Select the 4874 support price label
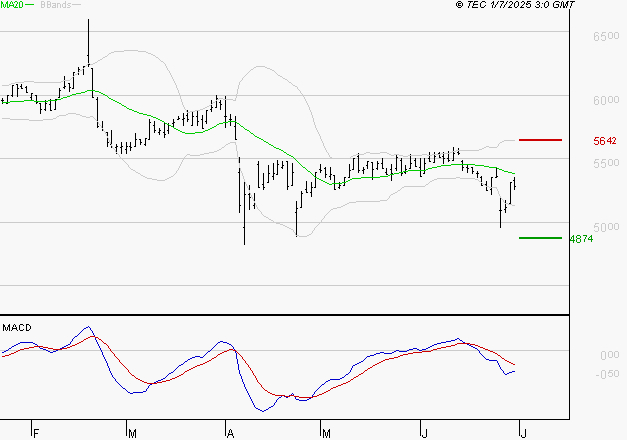The width and height of the screenshot is (627, 440). tap(579, 239)
